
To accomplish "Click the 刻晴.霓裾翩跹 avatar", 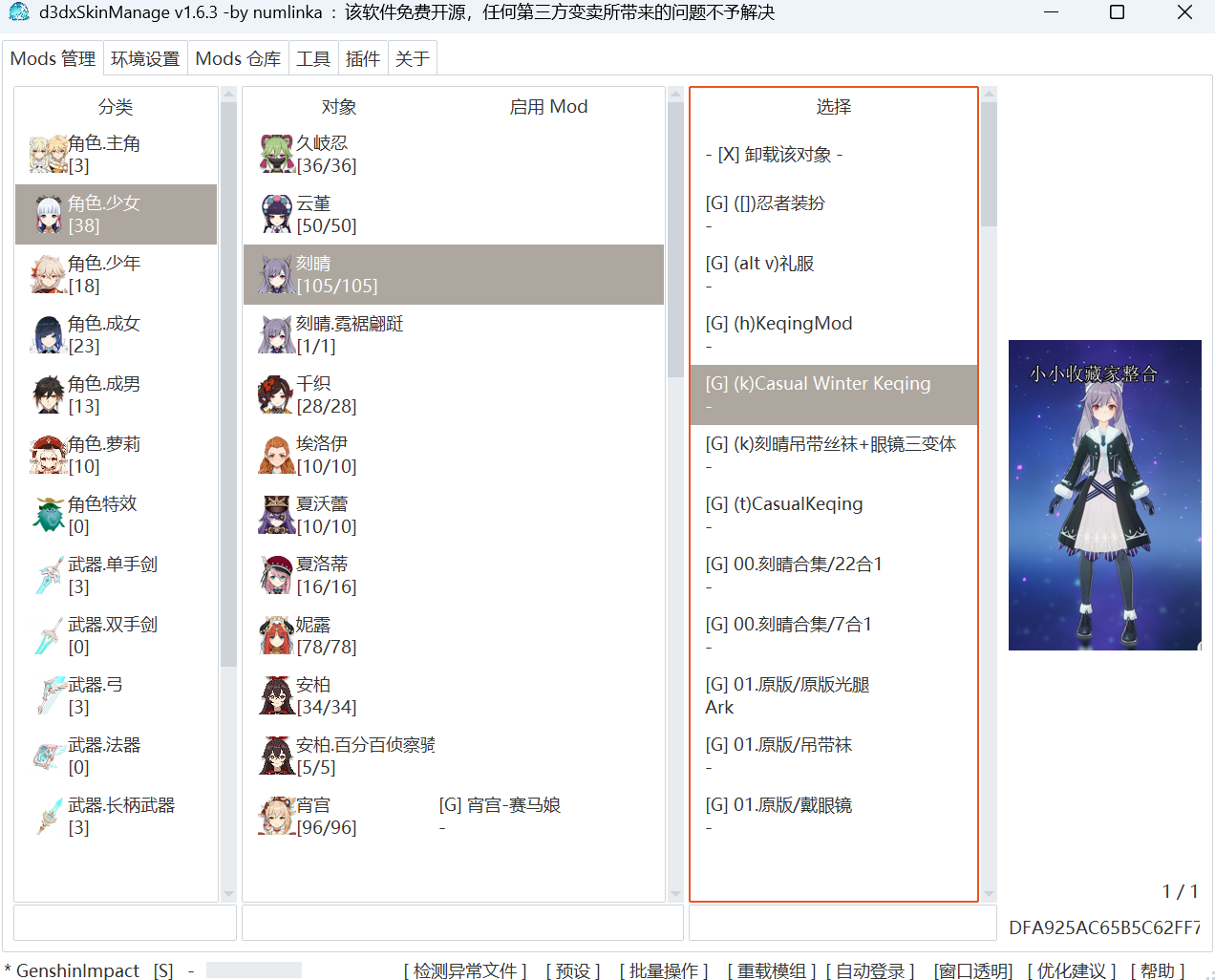I will pos(276,335).
